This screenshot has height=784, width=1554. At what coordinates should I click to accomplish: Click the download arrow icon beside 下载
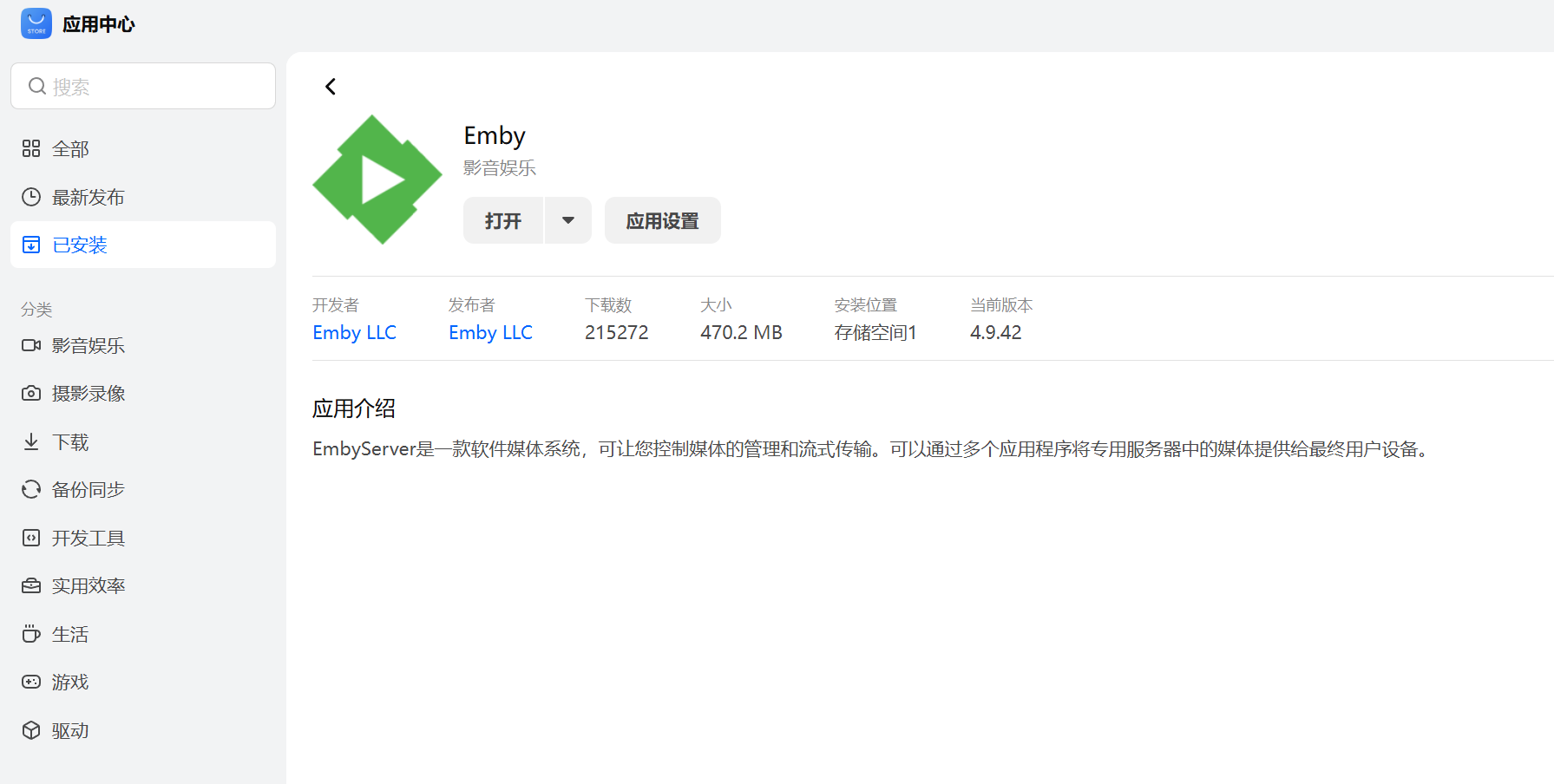pos(31,441)
